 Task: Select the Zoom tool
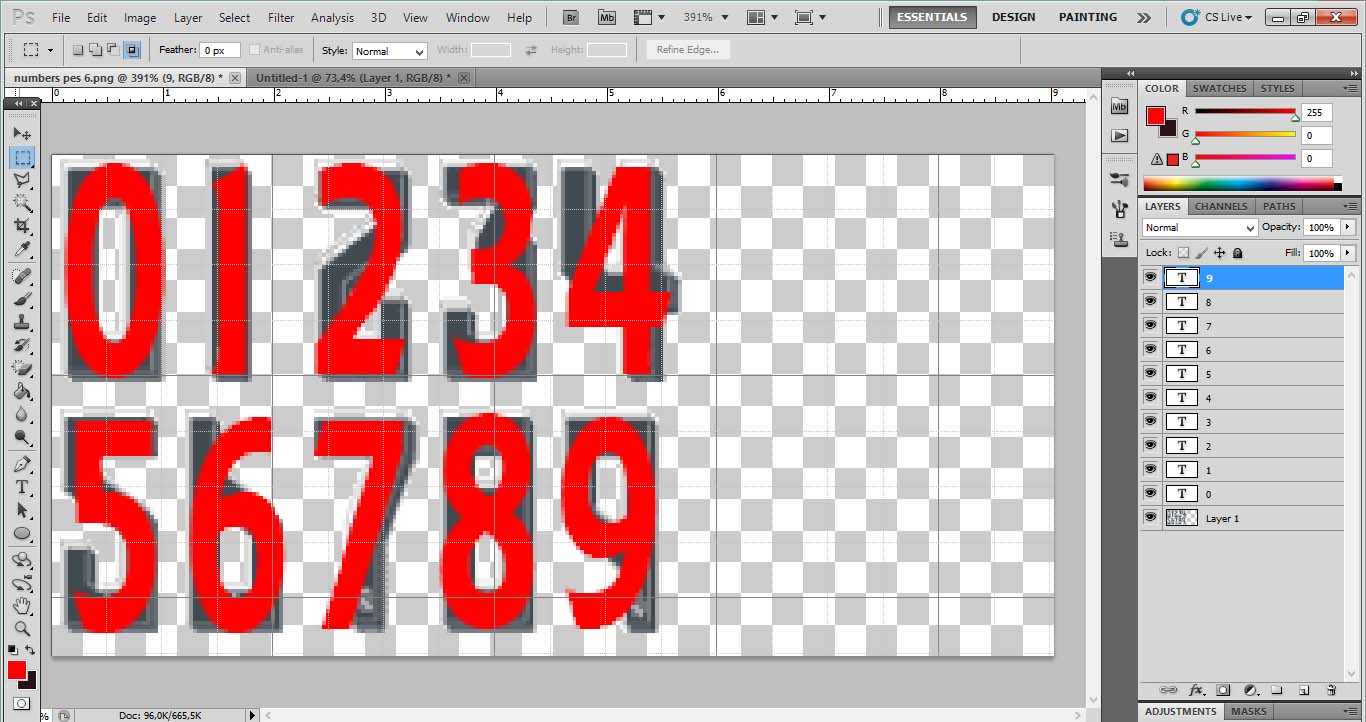[x=22, y=630]
